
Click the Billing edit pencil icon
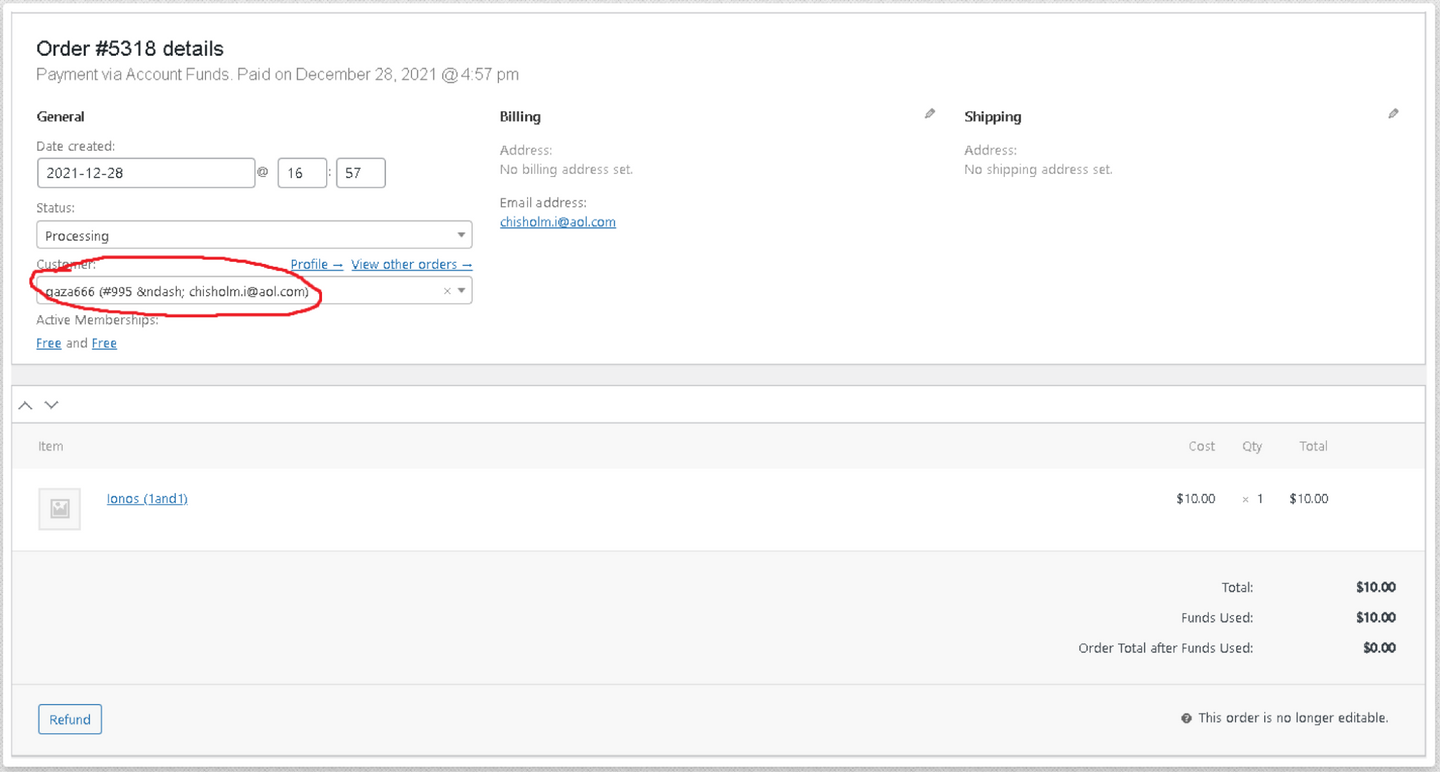coord(930,114)
